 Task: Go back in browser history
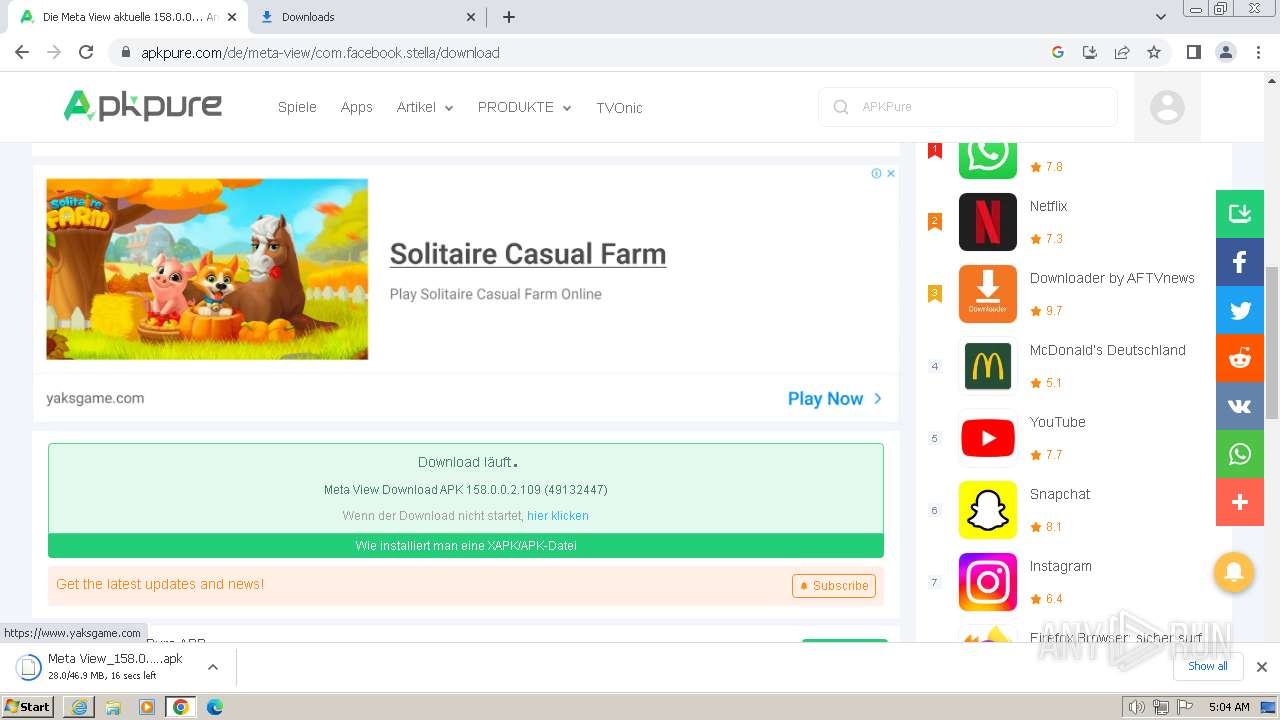[22, 52]
